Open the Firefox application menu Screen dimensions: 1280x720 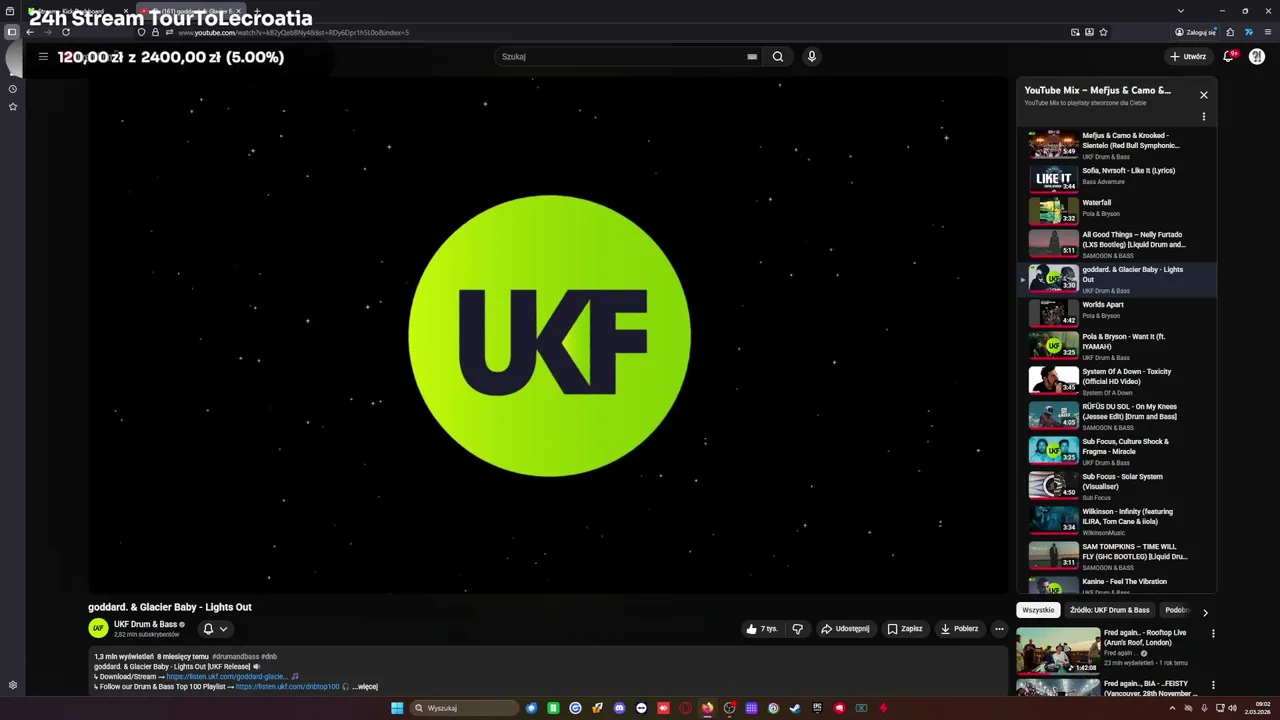[1268, 32]
